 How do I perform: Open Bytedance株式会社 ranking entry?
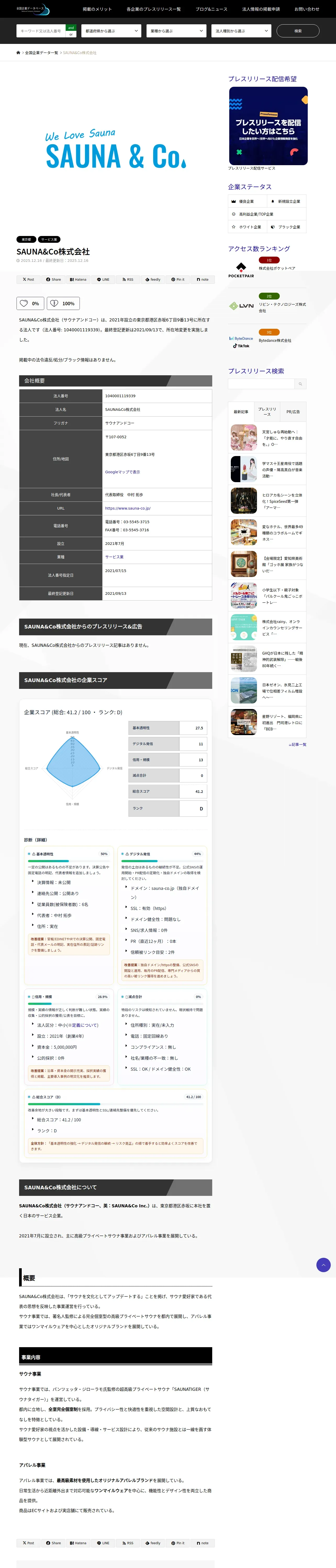pos(275,341)
